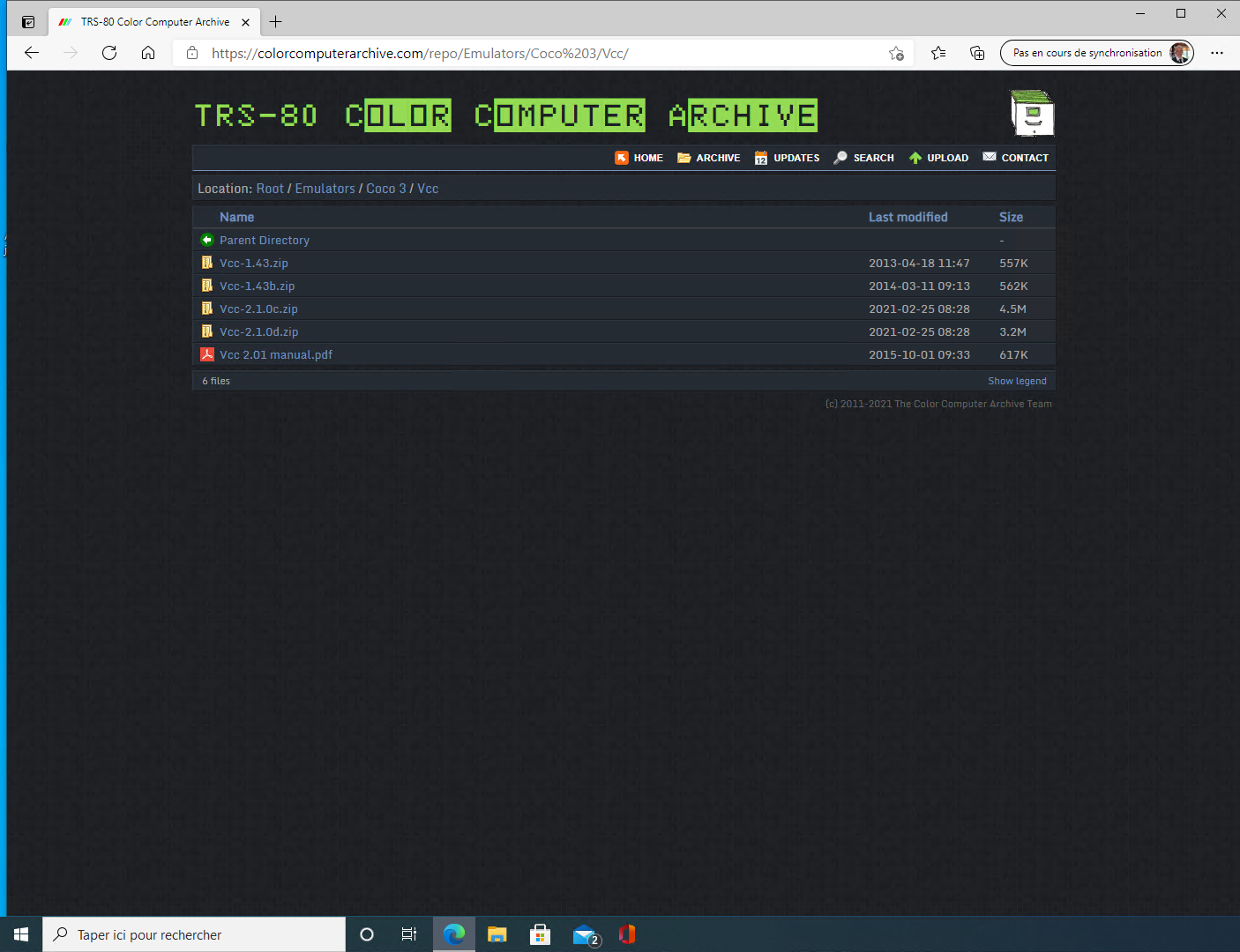Image resolution: width=1240 pixels, height=952 pixels.
Task: Go to the UPDATES page
Action: coord(788,158)
